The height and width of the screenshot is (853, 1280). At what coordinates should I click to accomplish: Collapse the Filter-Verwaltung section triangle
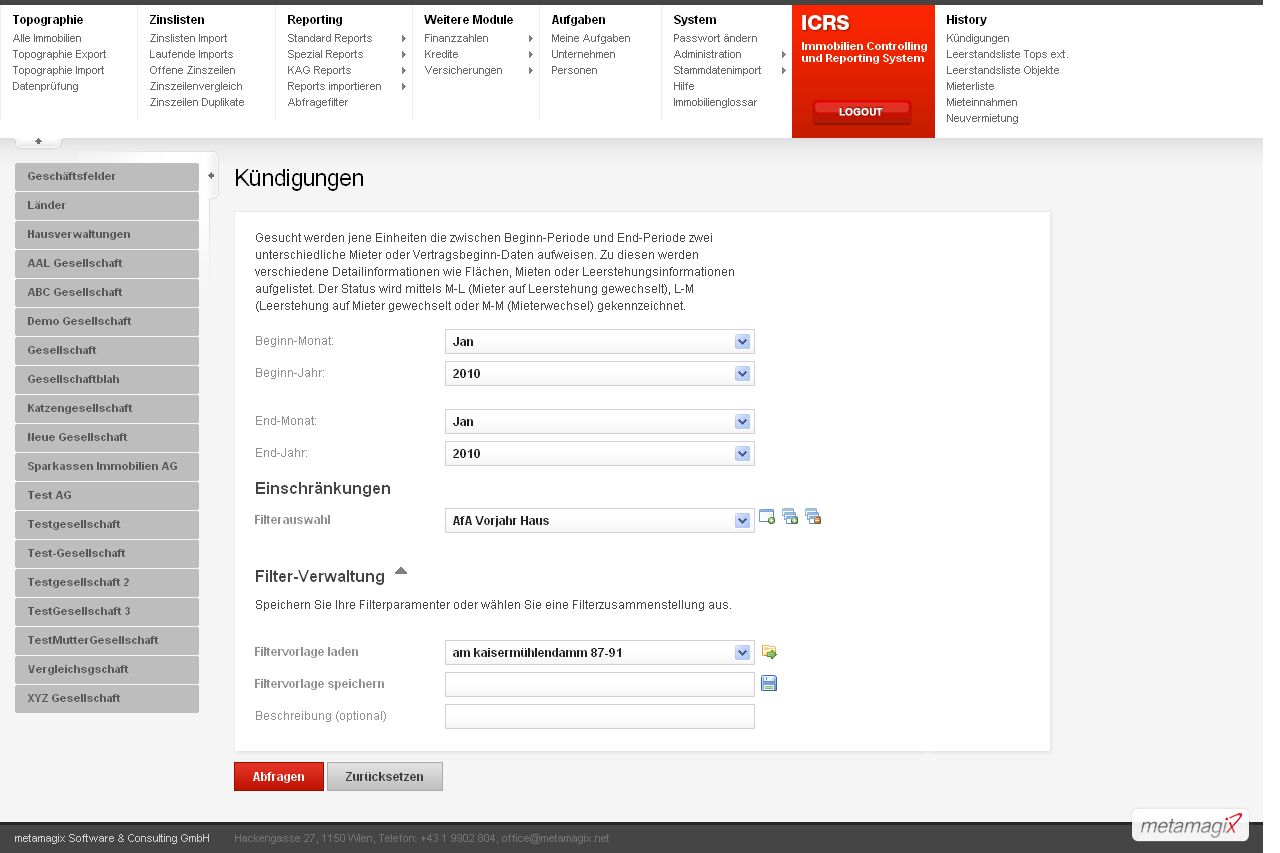coord(401,571)
